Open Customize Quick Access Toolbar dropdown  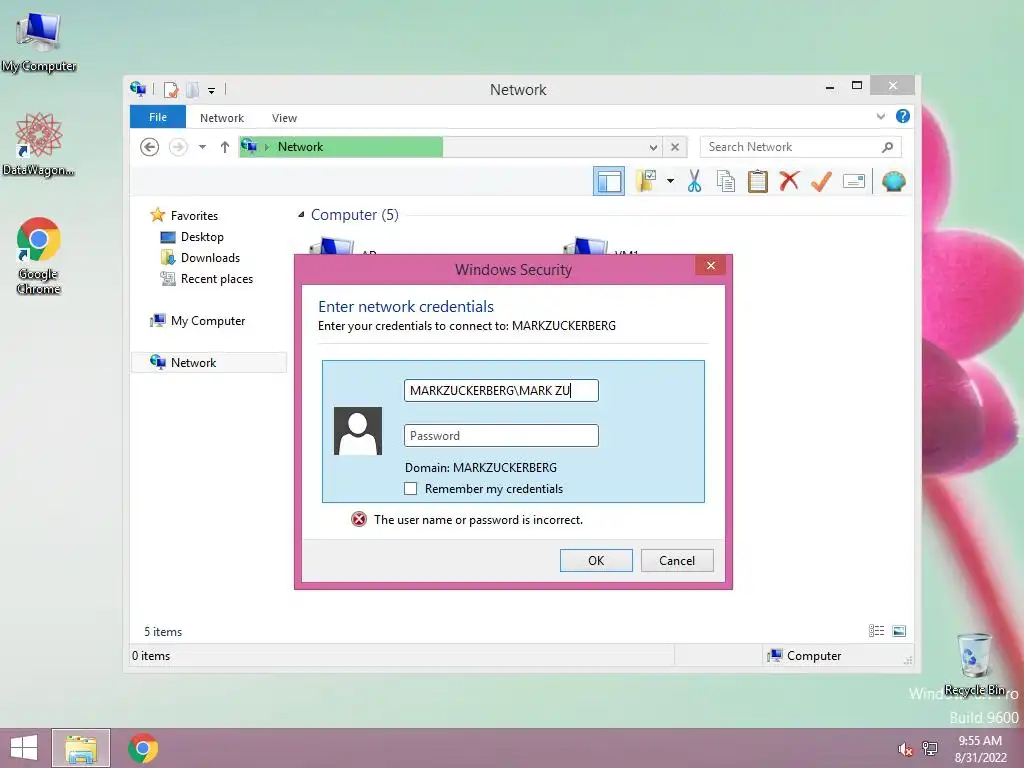coord(212,90)
